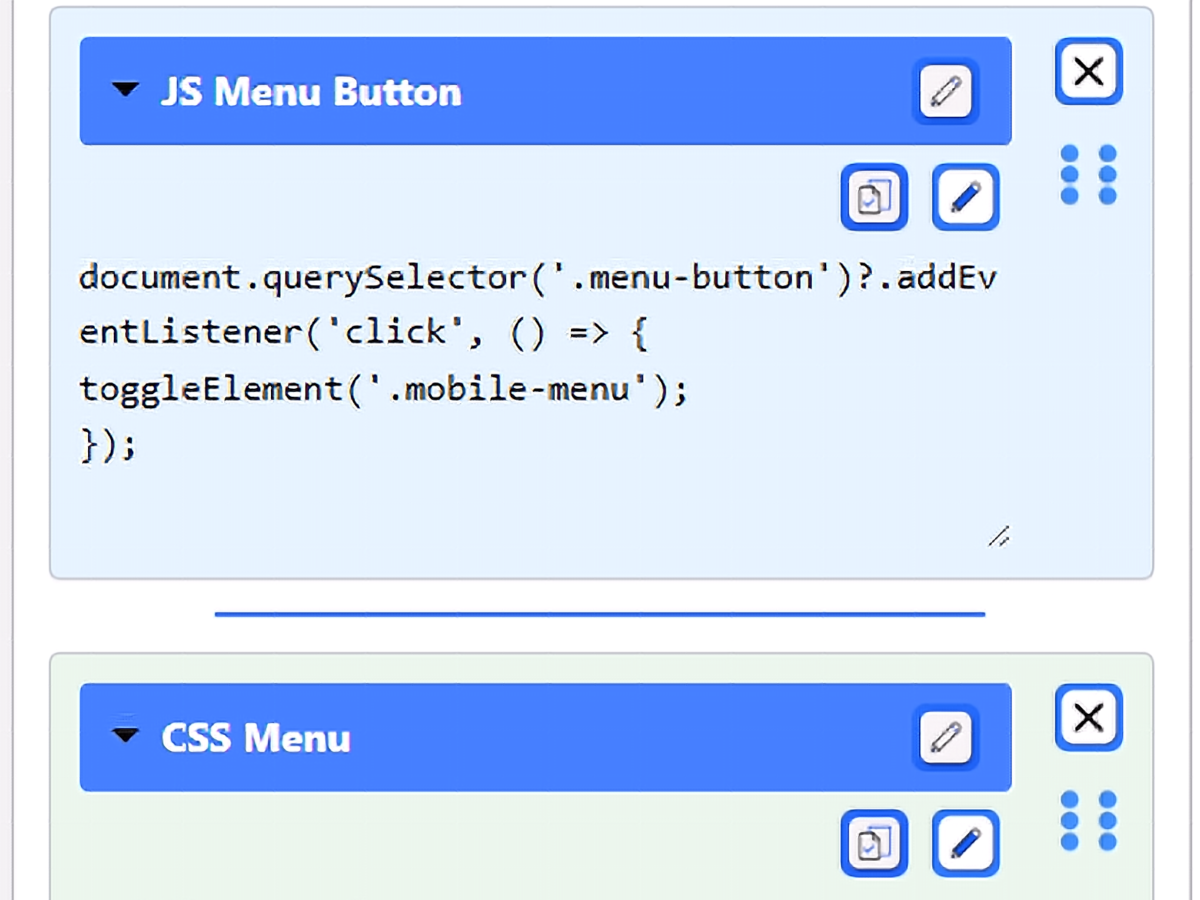
Task: Collapse the JS Menu Button section triangle
Action: (x=125, y=90)
